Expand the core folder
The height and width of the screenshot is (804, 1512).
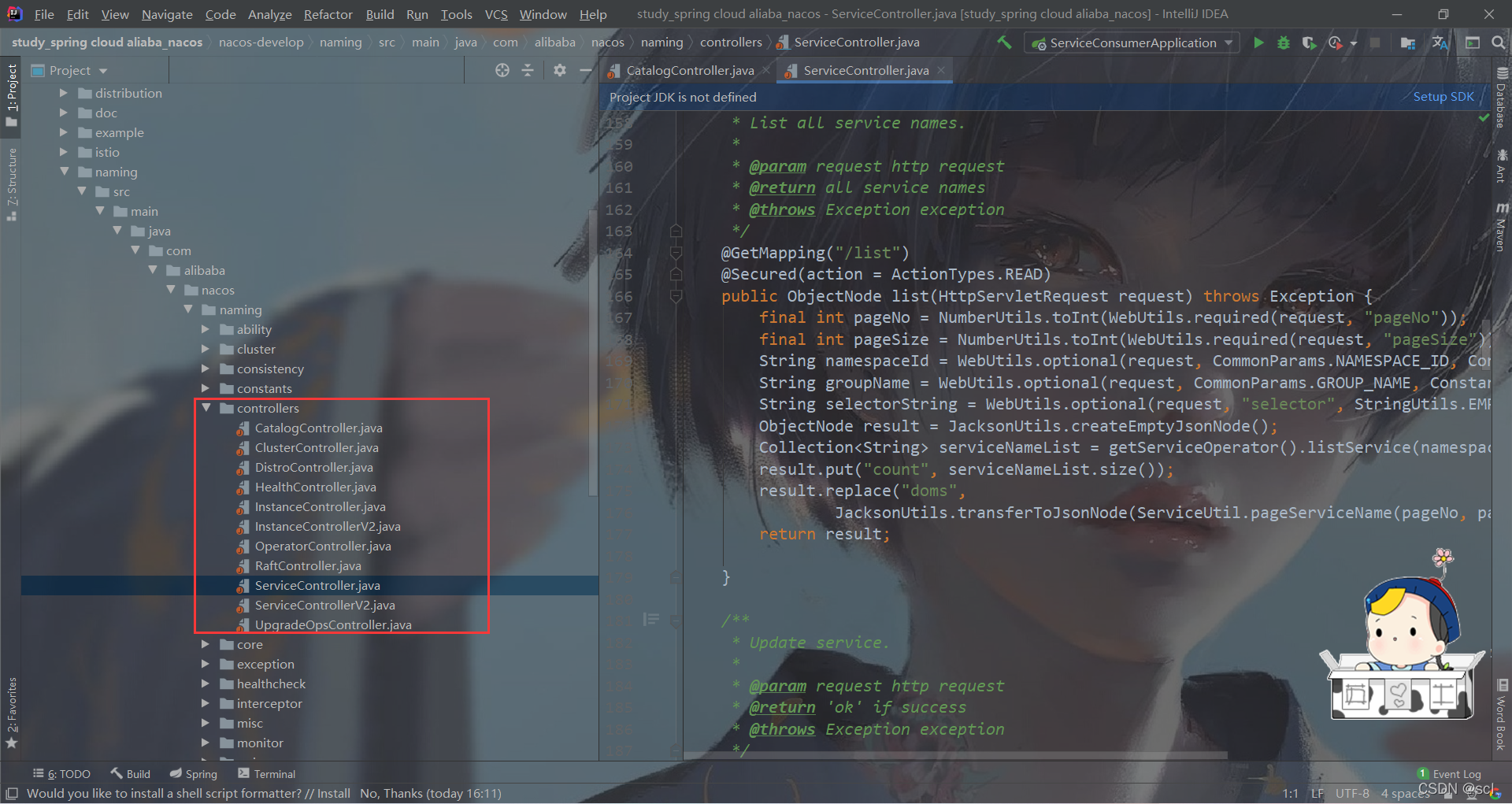coord(206,644)
